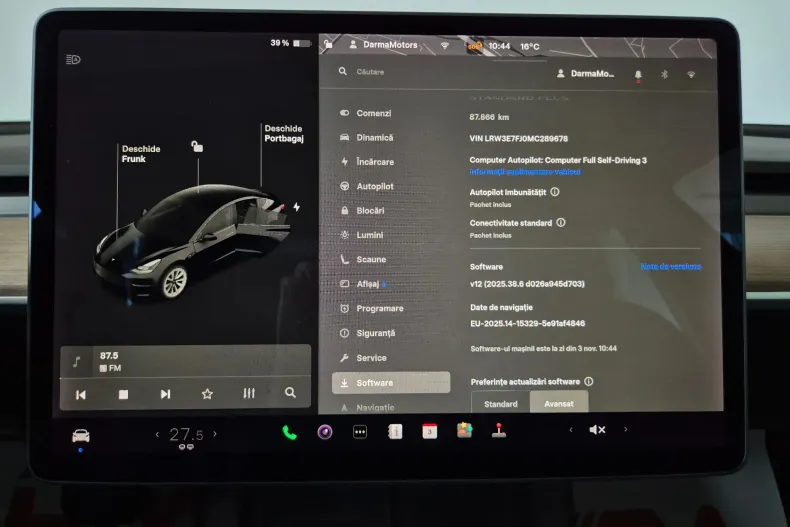Open notifications bell icon
Screen dimensions: 790x527
pyautogui.click(x=638, y=75)
